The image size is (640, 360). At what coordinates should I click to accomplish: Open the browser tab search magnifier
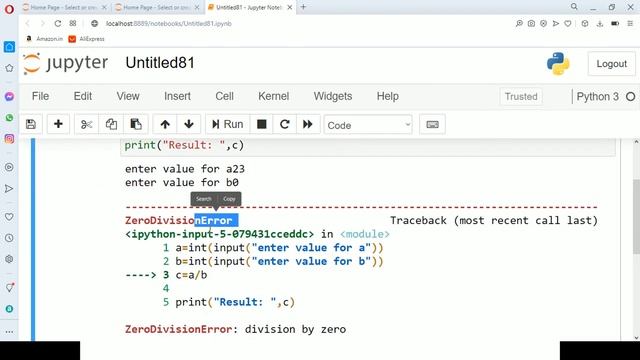click(x=574, y=7)
